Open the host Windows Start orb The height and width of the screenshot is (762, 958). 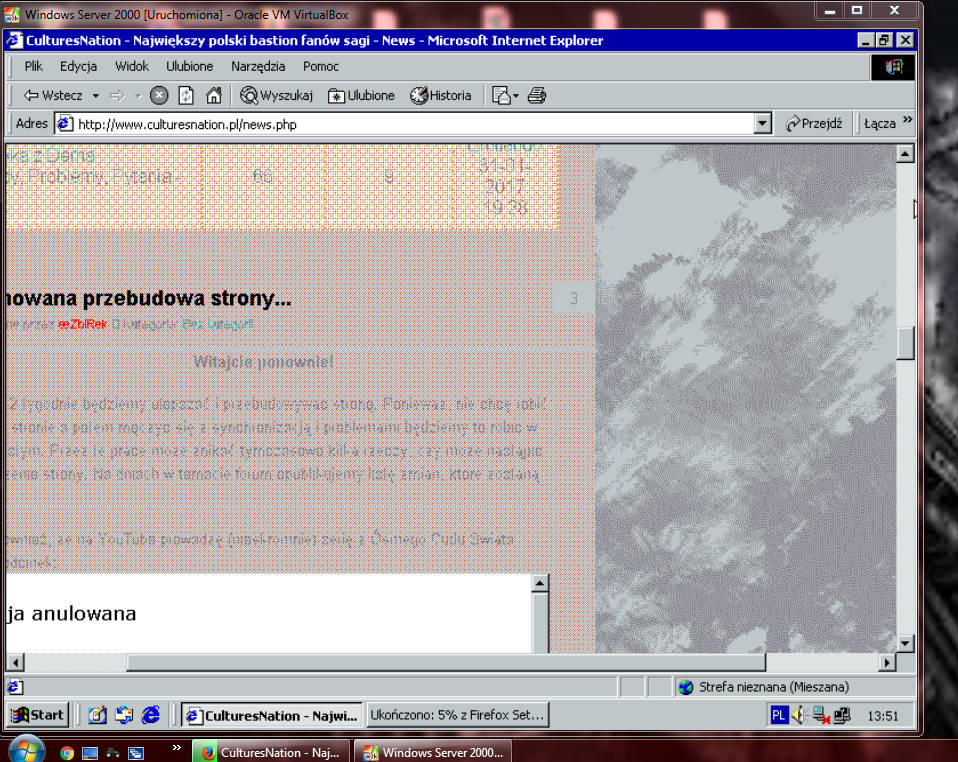pyautogui.click(x=26, y=750)
